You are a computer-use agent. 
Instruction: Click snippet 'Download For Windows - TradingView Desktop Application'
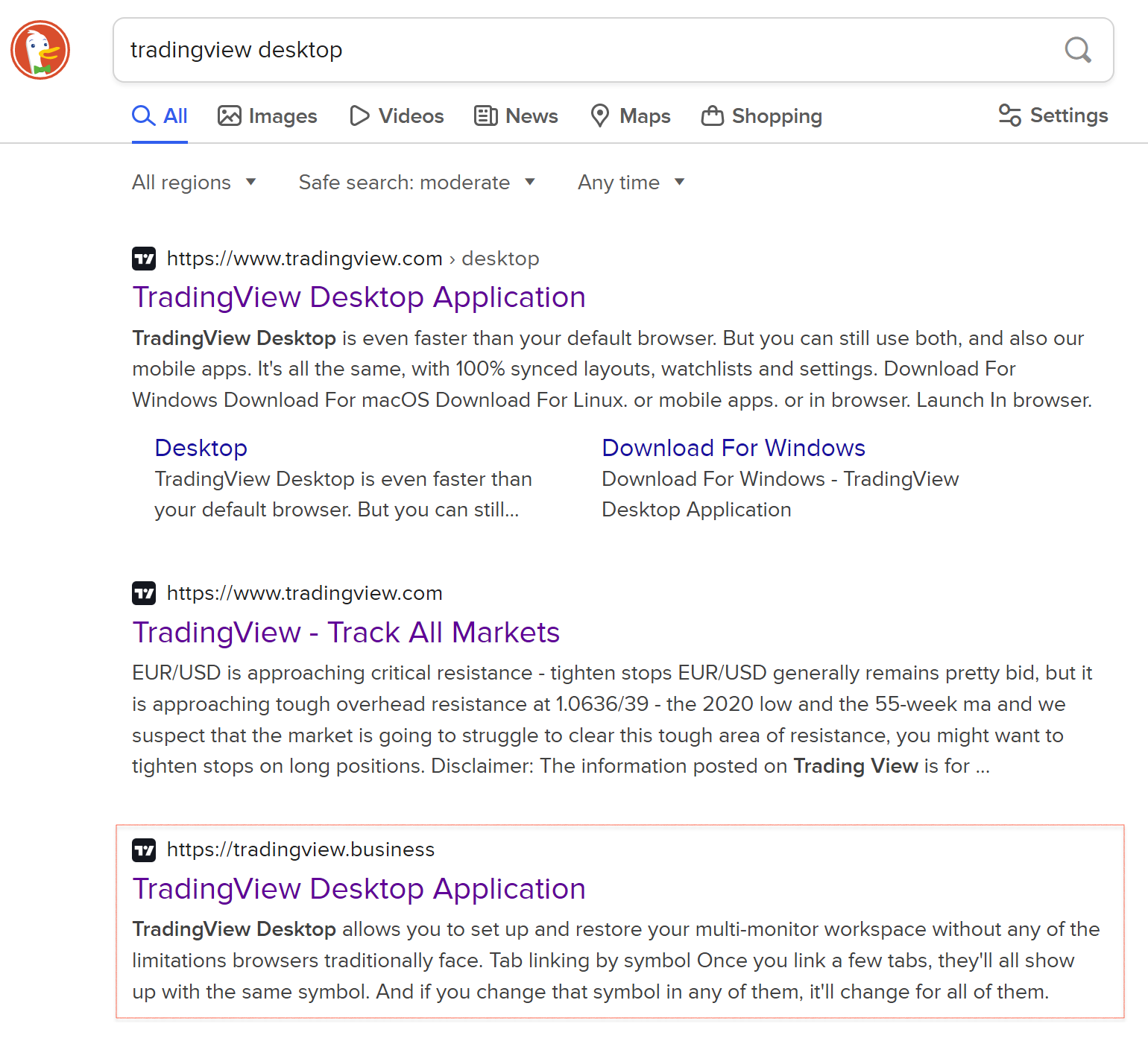pyautogui.click(x=780, y=494)
